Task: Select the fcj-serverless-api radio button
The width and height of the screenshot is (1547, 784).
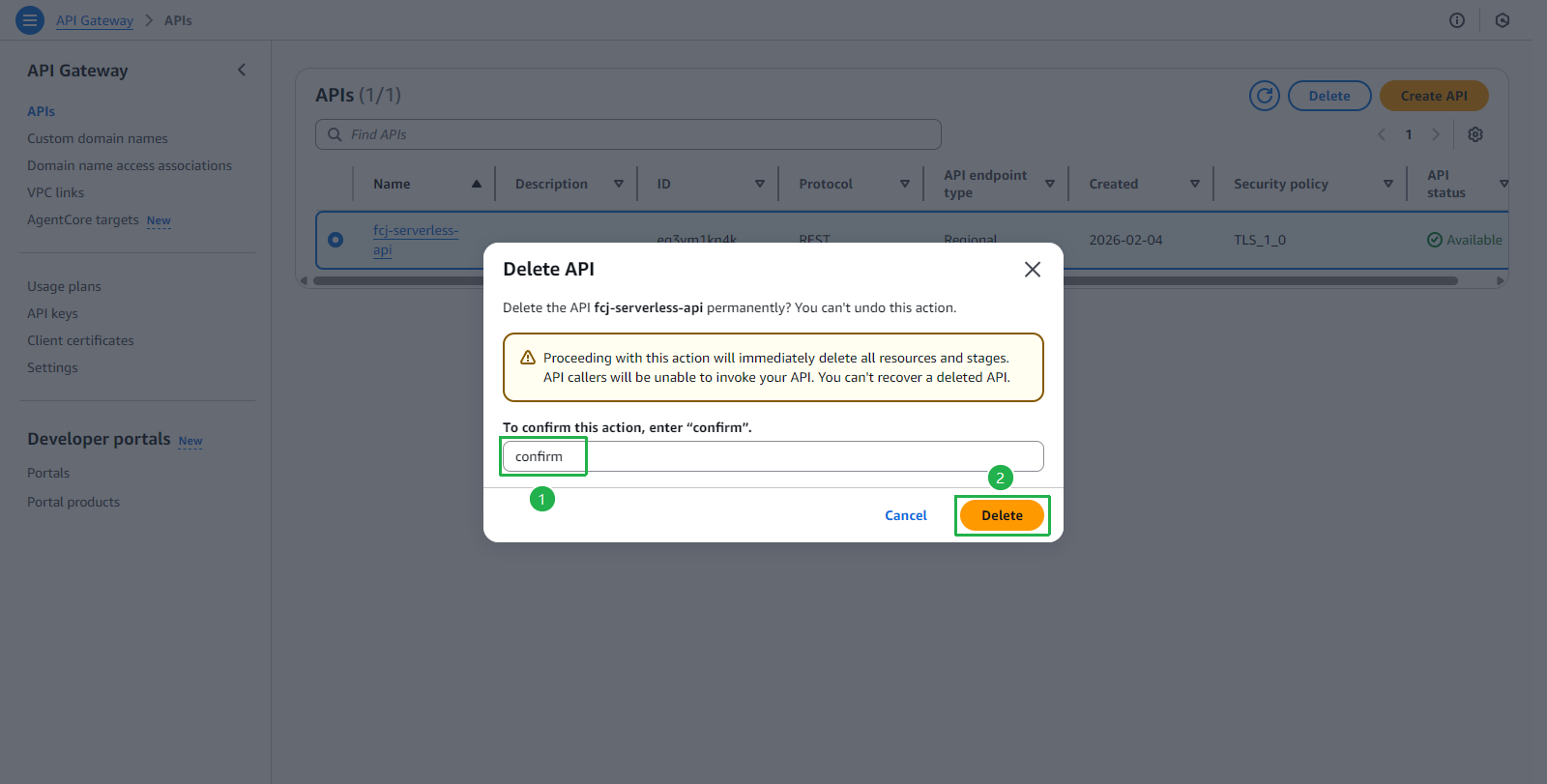Action: tap(336, 240)
